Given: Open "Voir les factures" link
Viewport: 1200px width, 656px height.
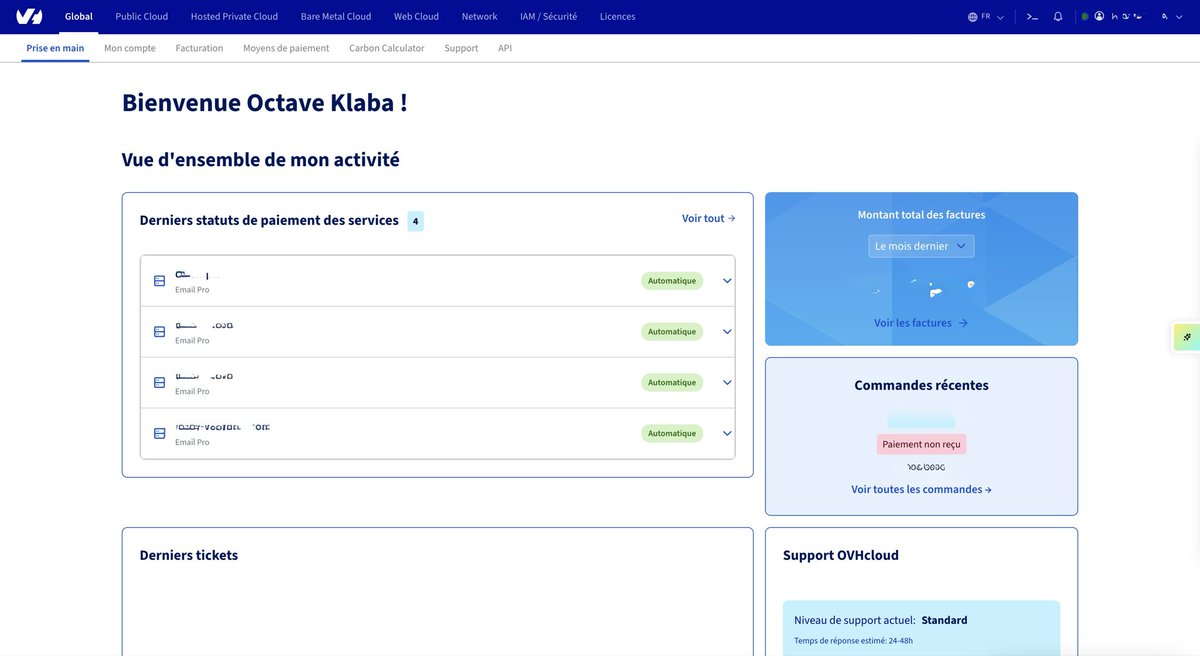Looking at the screenshot, I should click(920, 322).
